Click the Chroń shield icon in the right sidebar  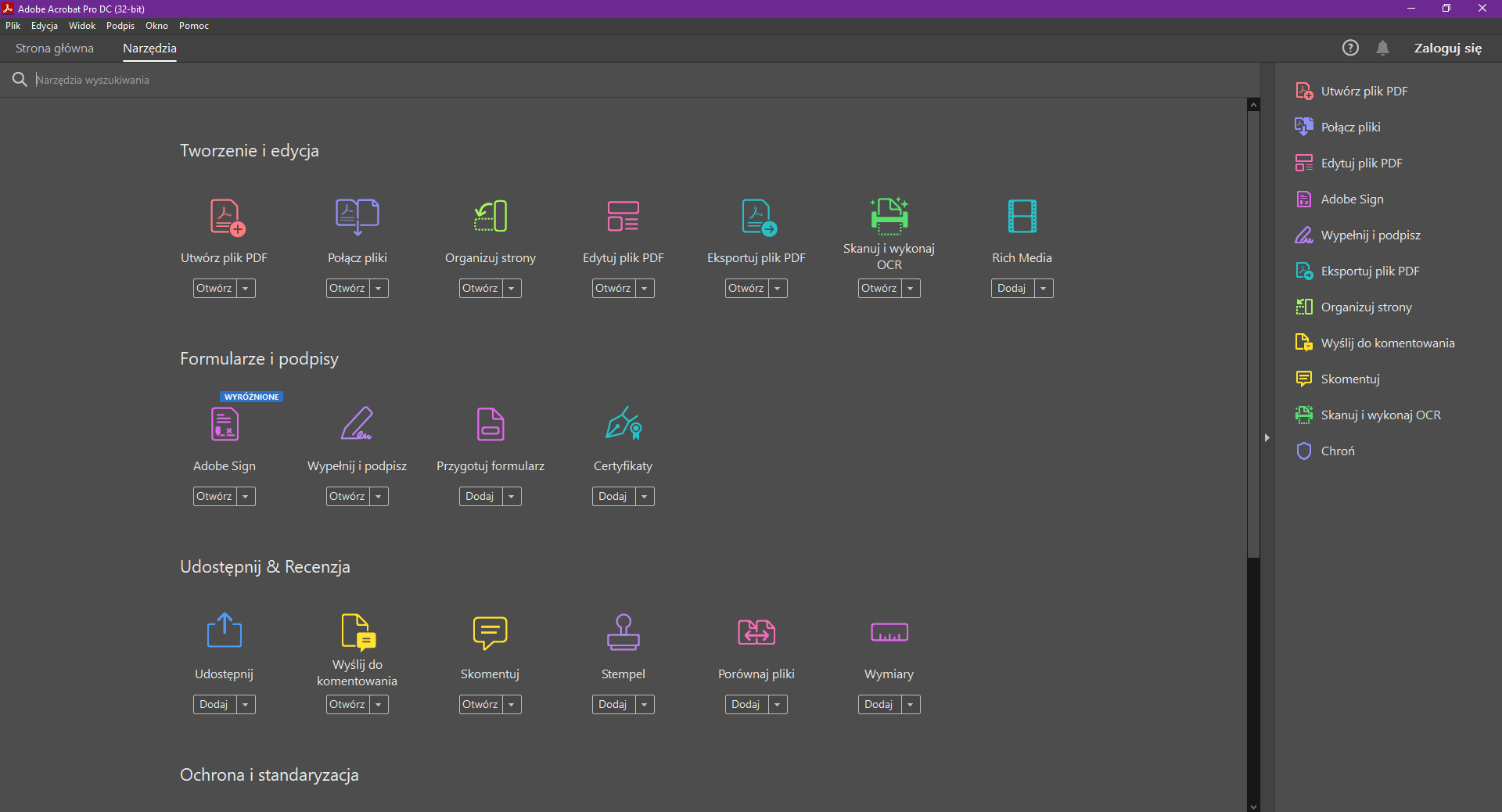pos(1304,451)
